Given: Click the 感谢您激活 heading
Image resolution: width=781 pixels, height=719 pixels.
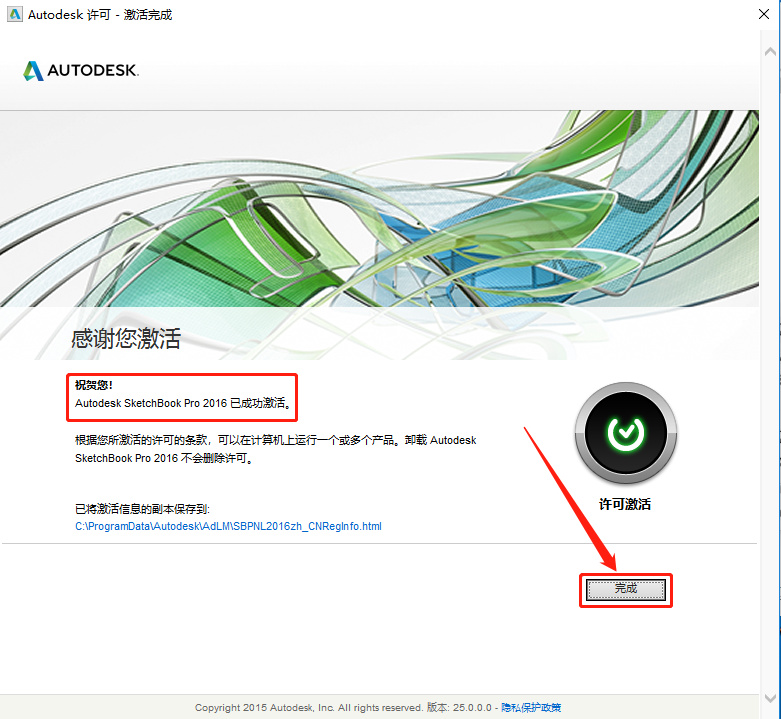Looking at the screenshot, I should tap(126, 339).
